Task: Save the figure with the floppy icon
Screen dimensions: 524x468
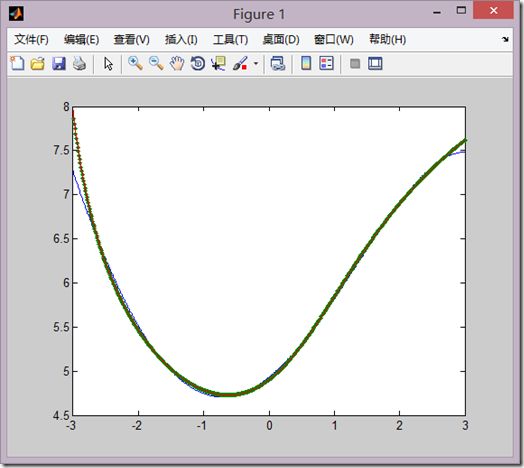Action: point(59,63)
